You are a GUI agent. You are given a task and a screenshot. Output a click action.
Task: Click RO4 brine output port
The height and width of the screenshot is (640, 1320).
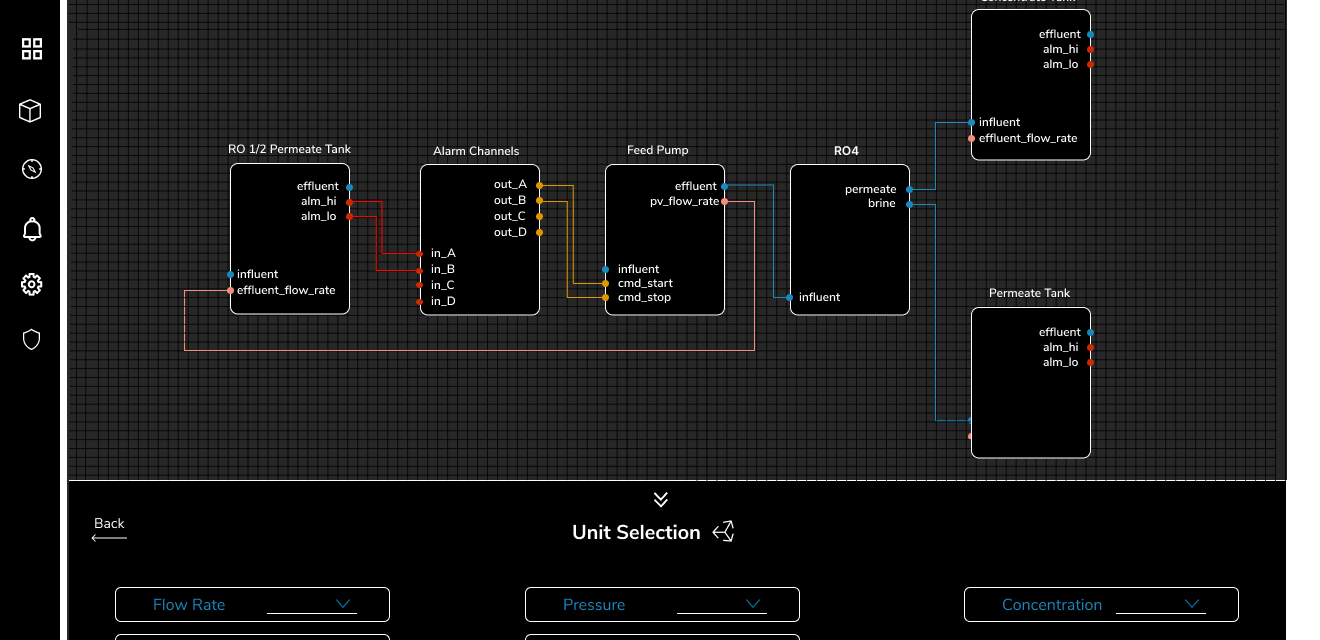point(909,204)
